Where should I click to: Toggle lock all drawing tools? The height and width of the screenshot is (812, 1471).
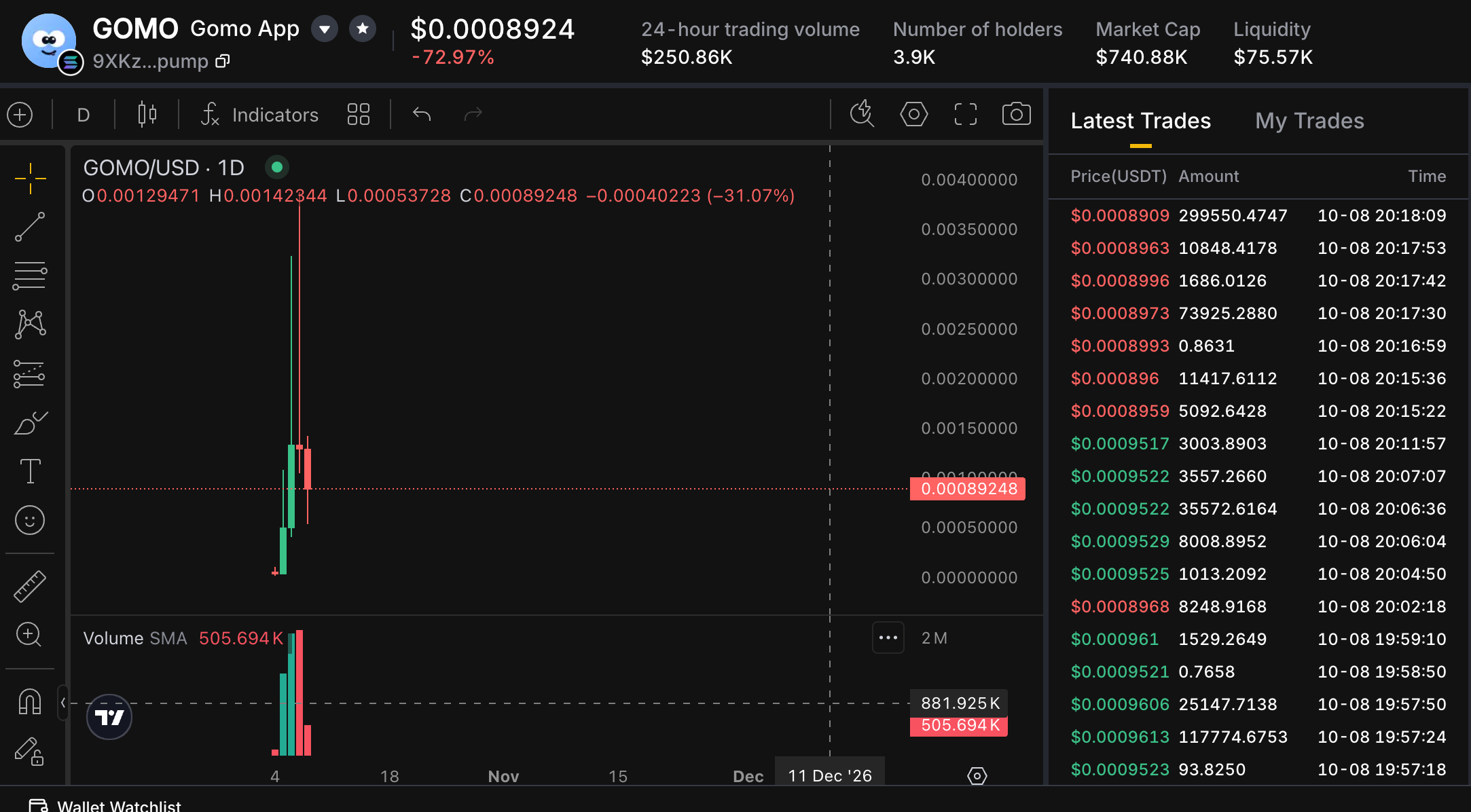pyautogui.click(x=30, y=752)
